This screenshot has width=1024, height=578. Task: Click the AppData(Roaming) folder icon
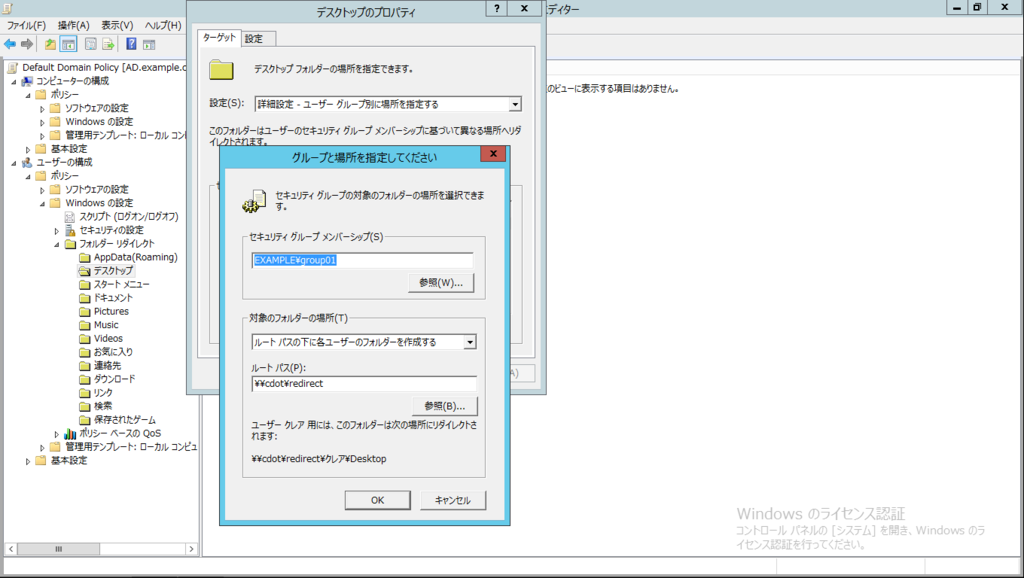[85, 257]
